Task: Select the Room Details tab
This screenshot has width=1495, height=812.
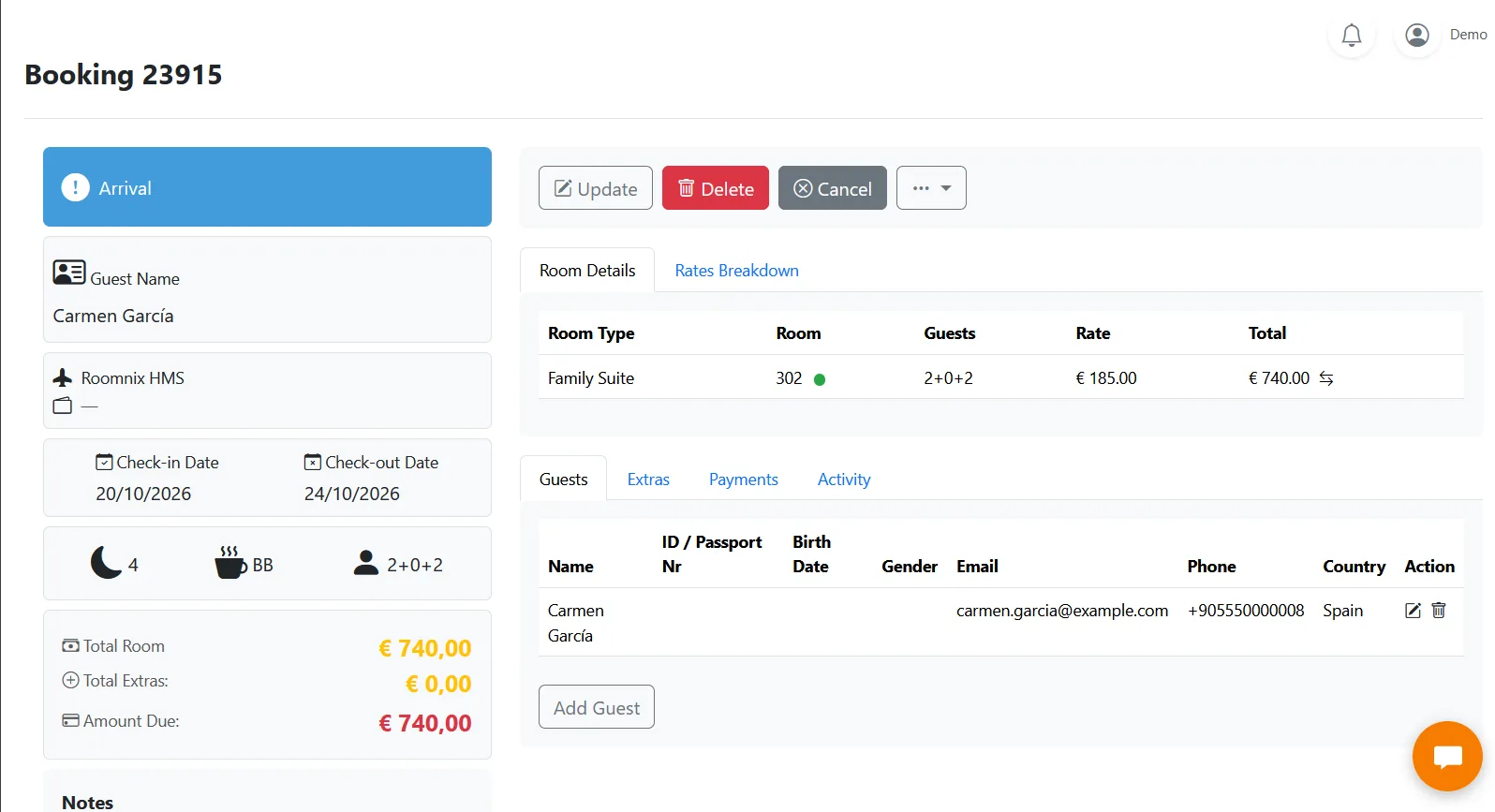Action: pyautogui.click(x=587, y=271)
